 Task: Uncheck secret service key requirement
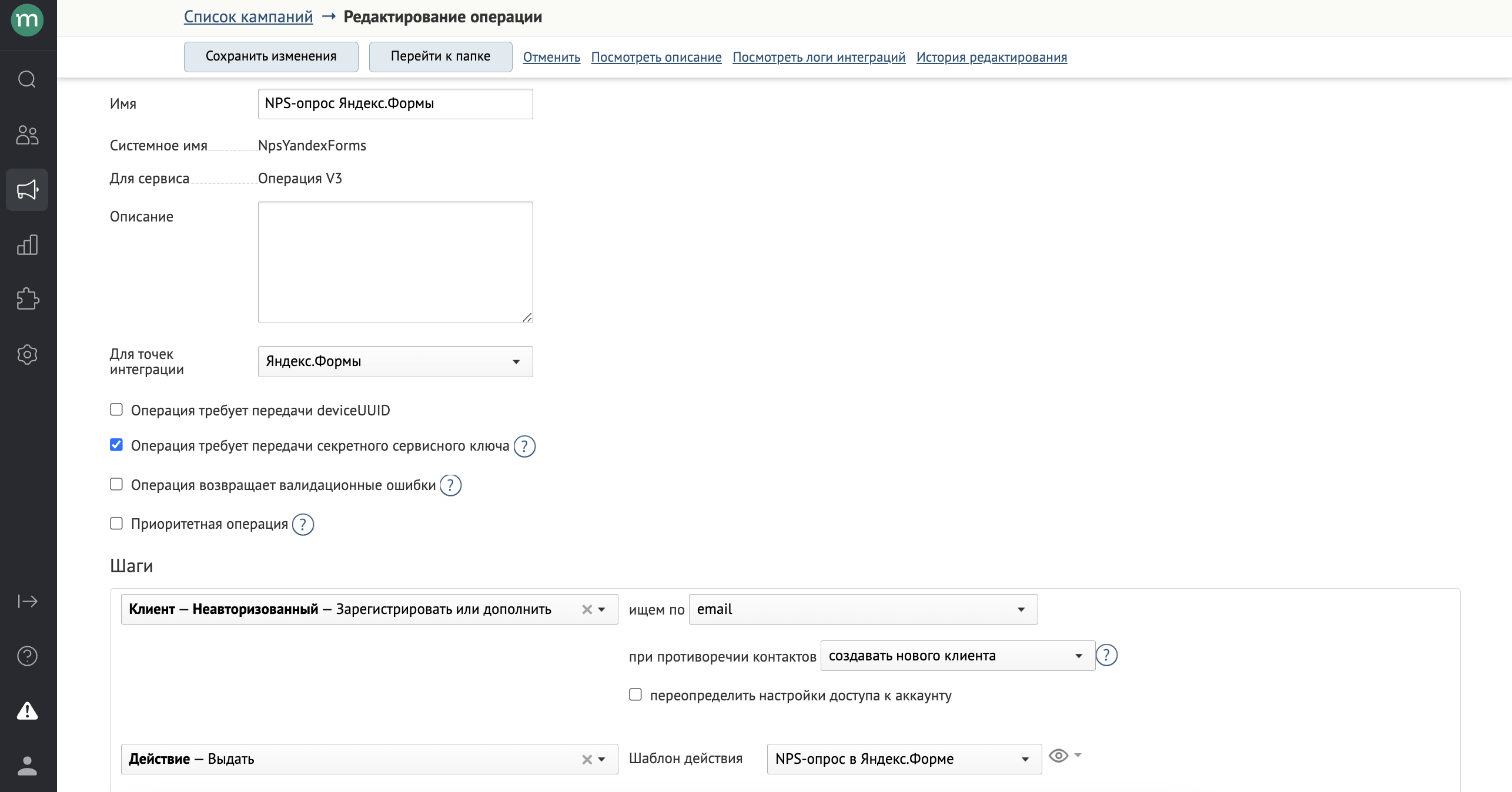coord(116,445)
